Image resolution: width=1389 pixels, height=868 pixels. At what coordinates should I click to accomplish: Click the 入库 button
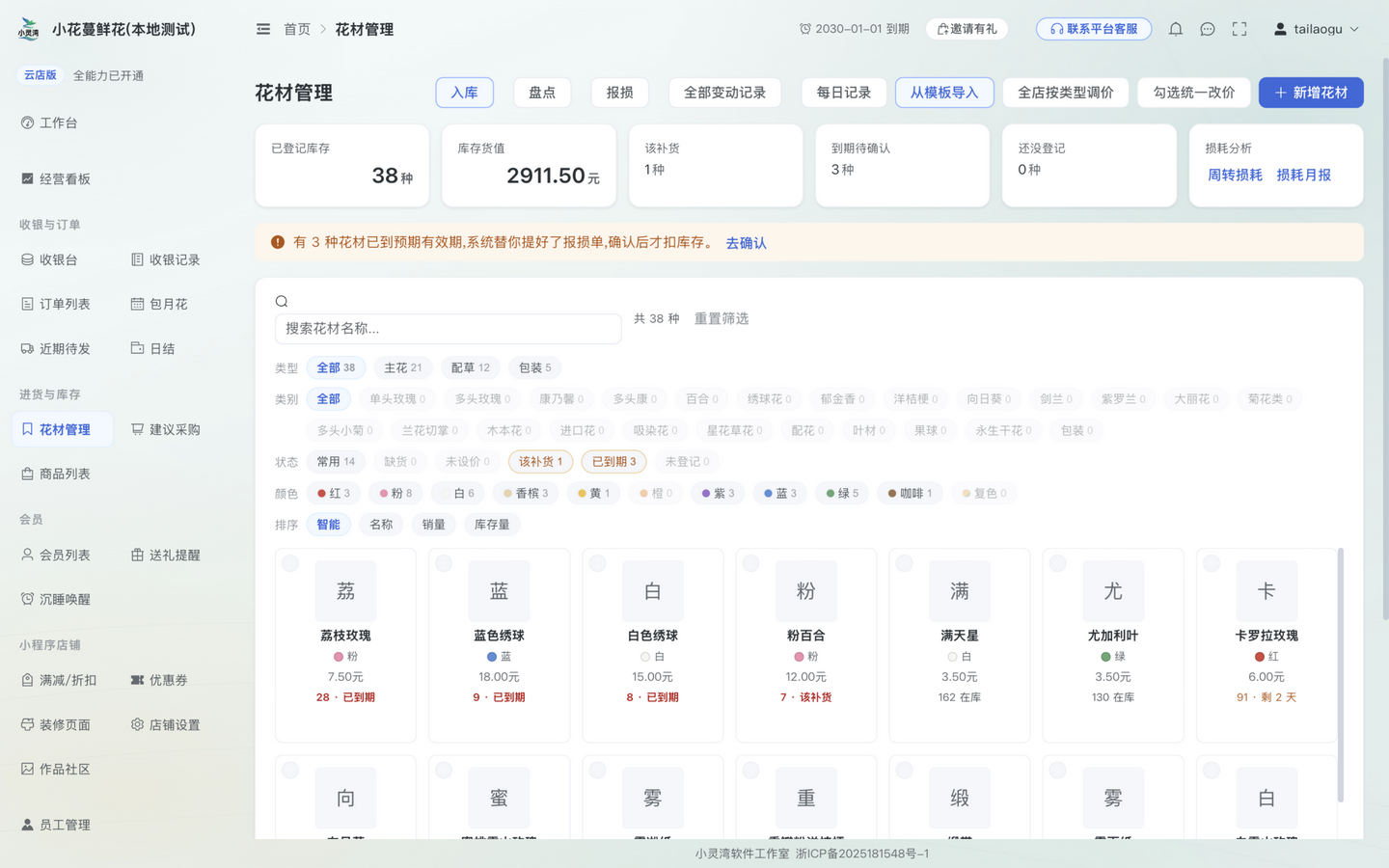[464, 93]
